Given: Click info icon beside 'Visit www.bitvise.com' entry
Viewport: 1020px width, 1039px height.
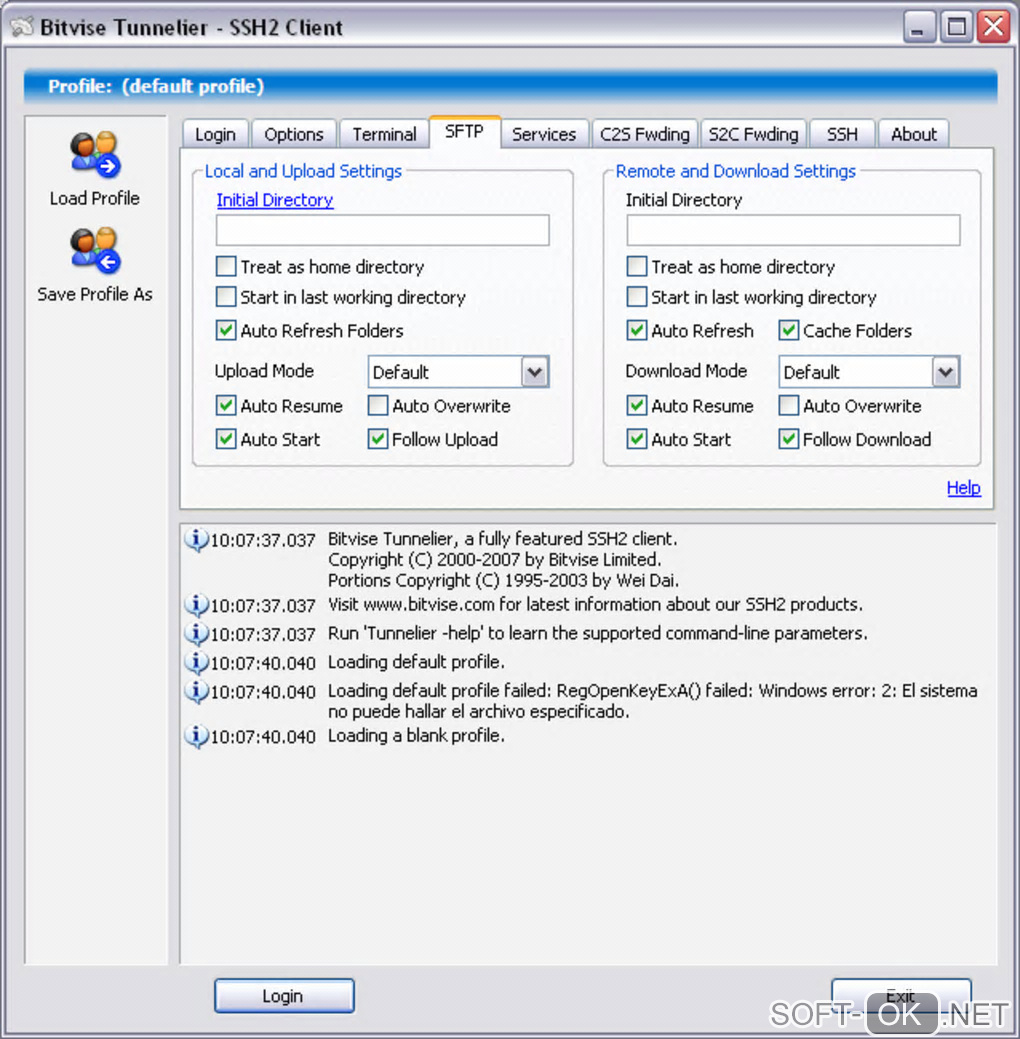Looking at the screenshot, I should click(196, 605).
